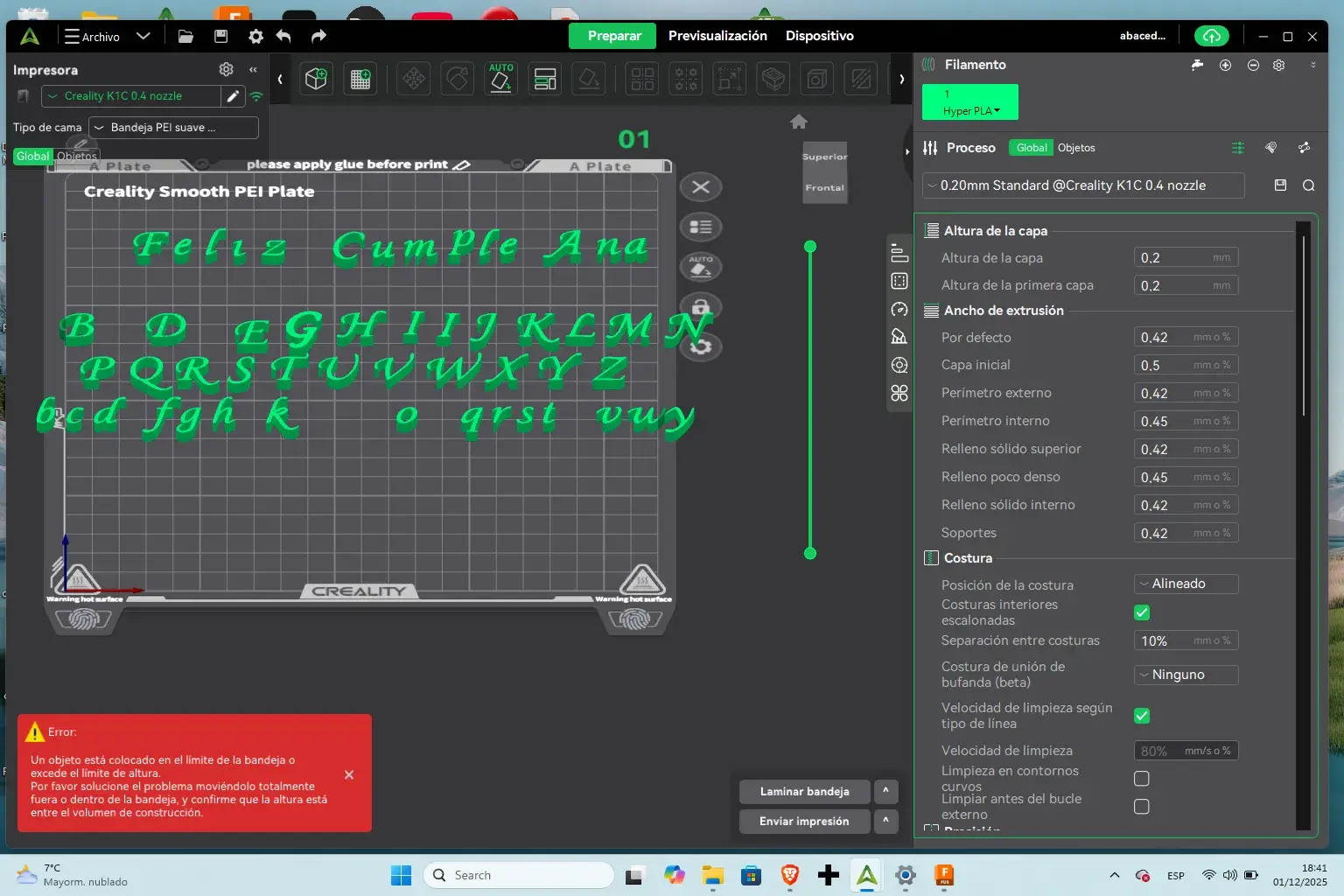Image resolution: width=1344 pixels, height=896 pixels.
Task: Toggle Costuras interiores escalonadas checkbox
Action: [1142, 612]
